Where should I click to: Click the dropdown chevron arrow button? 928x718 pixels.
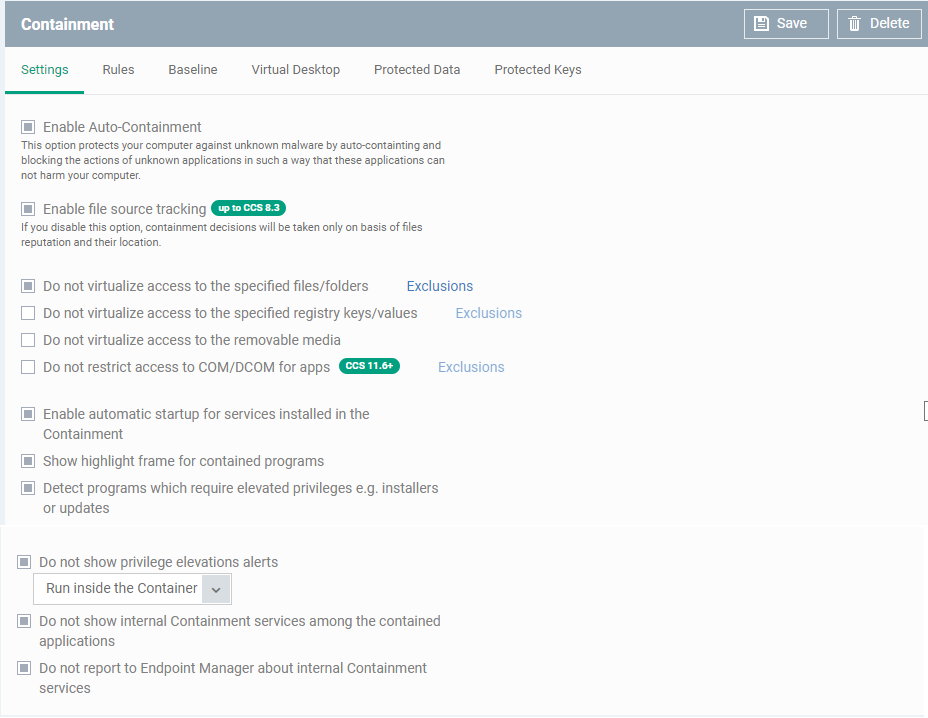pos(216,590)
